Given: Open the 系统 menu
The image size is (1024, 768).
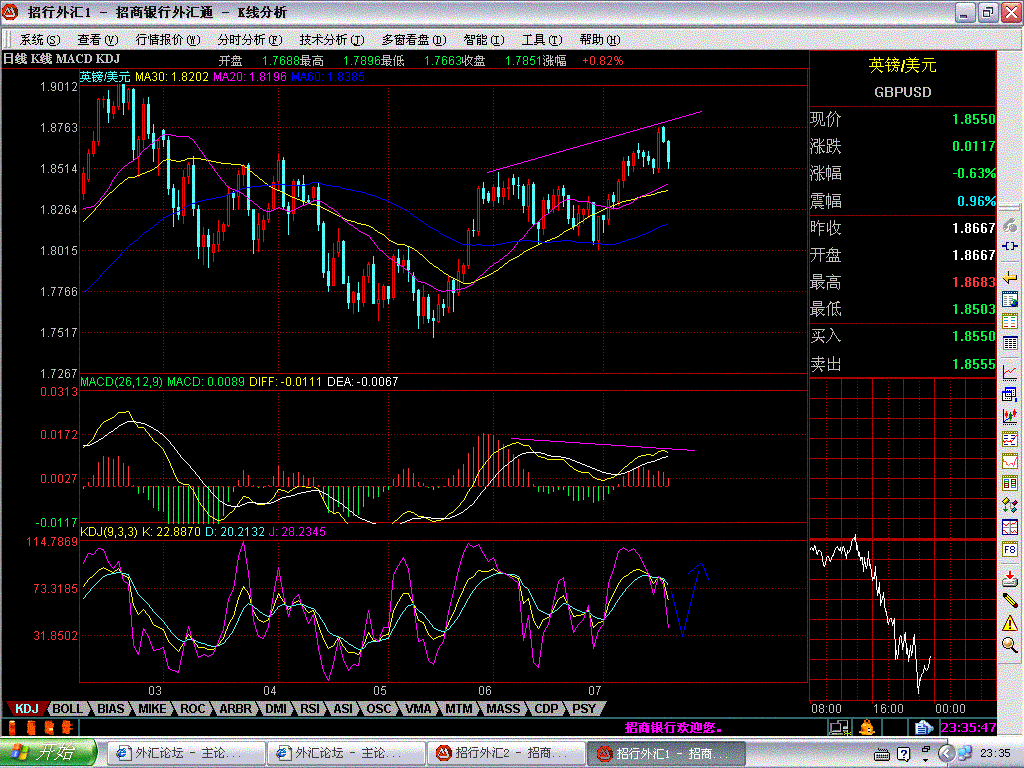Looking at the screenshot, I should (39, 40).
